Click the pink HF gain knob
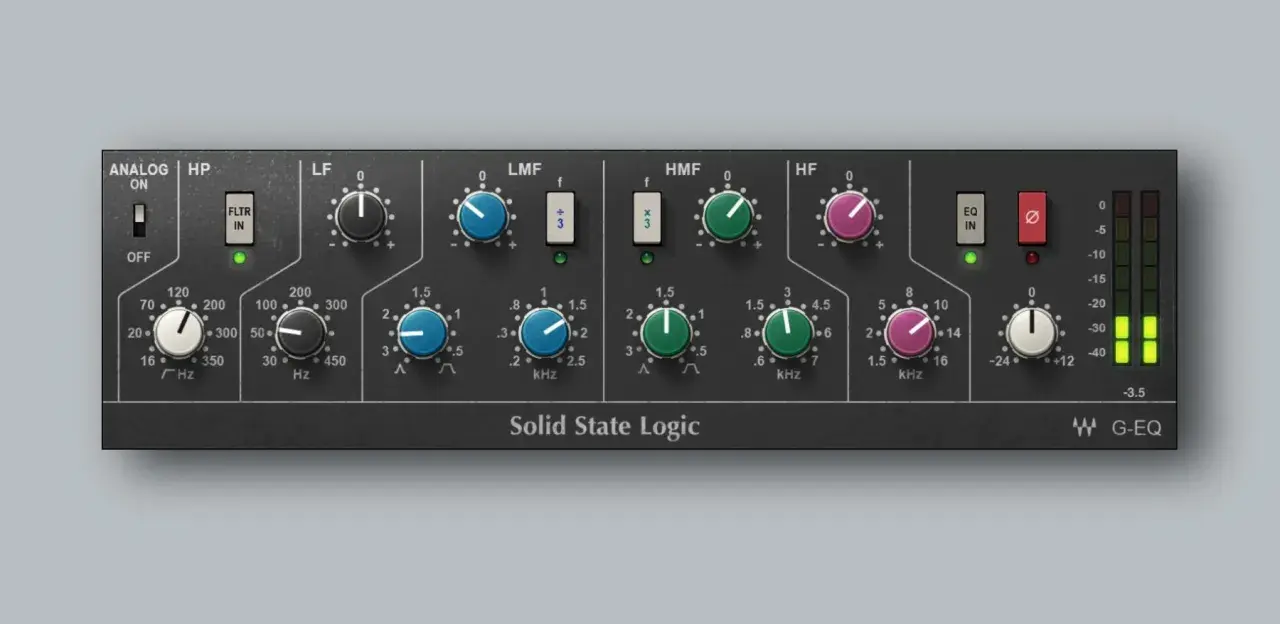1280x624 pixels. (x=849, y=217)
